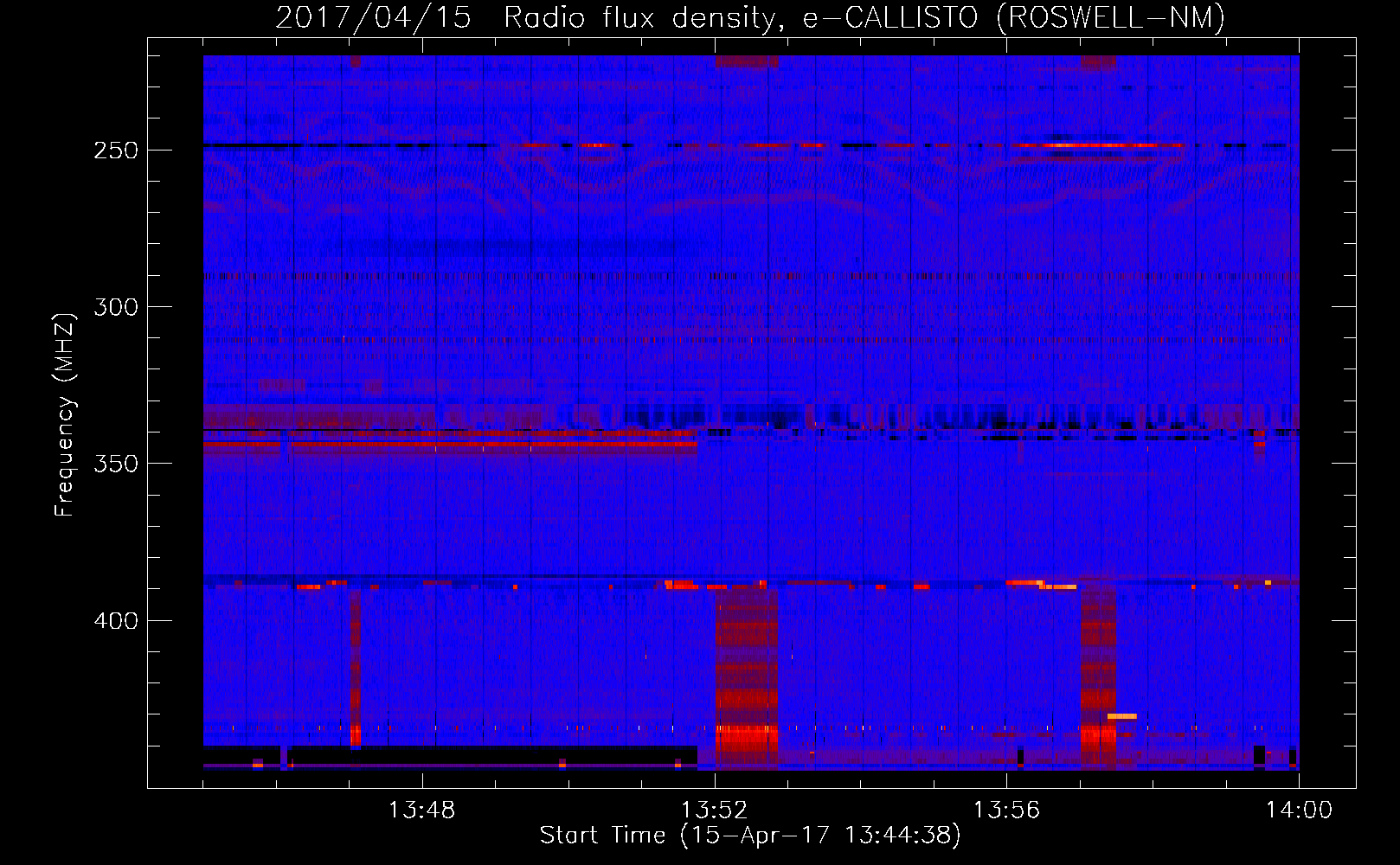Image resolution: width=1400 pixels, height=865 pixels.
Task: Select the 'e-CALLISTO (ROSWELL-NM)' station text
Action: click(x=1014, y=18)
